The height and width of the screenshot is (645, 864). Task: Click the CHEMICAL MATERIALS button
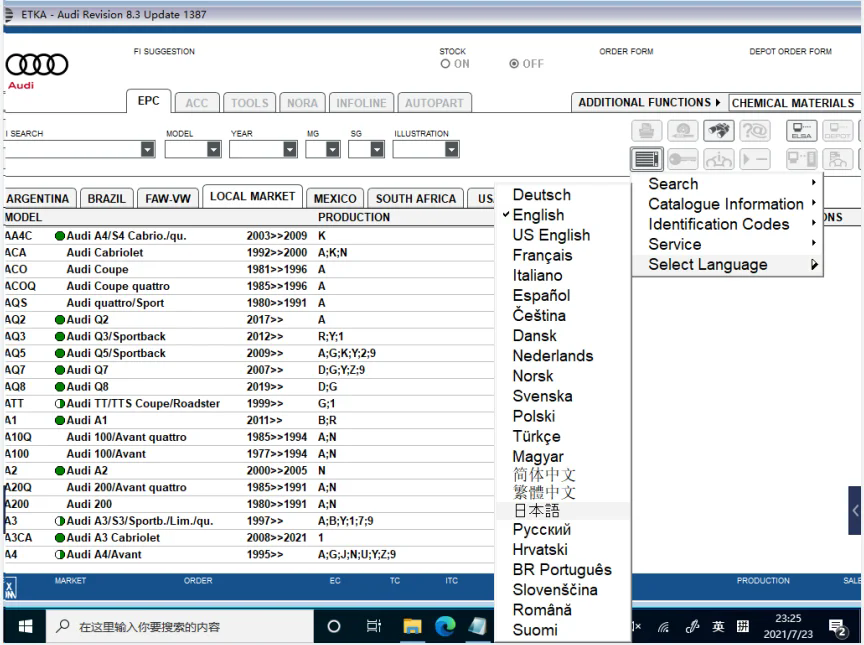(793, 102)
